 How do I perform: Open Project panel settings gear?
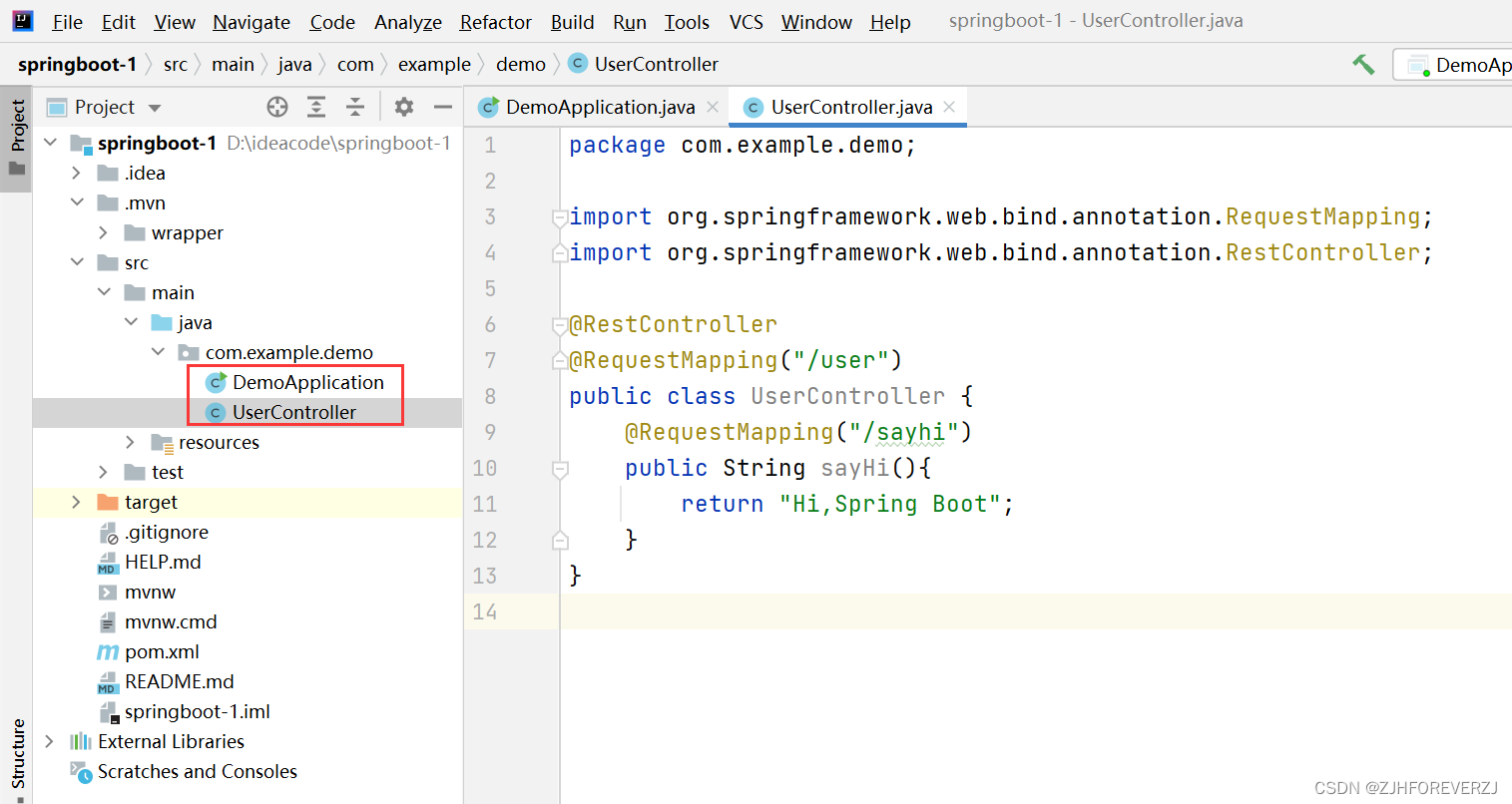pos(404,107)
